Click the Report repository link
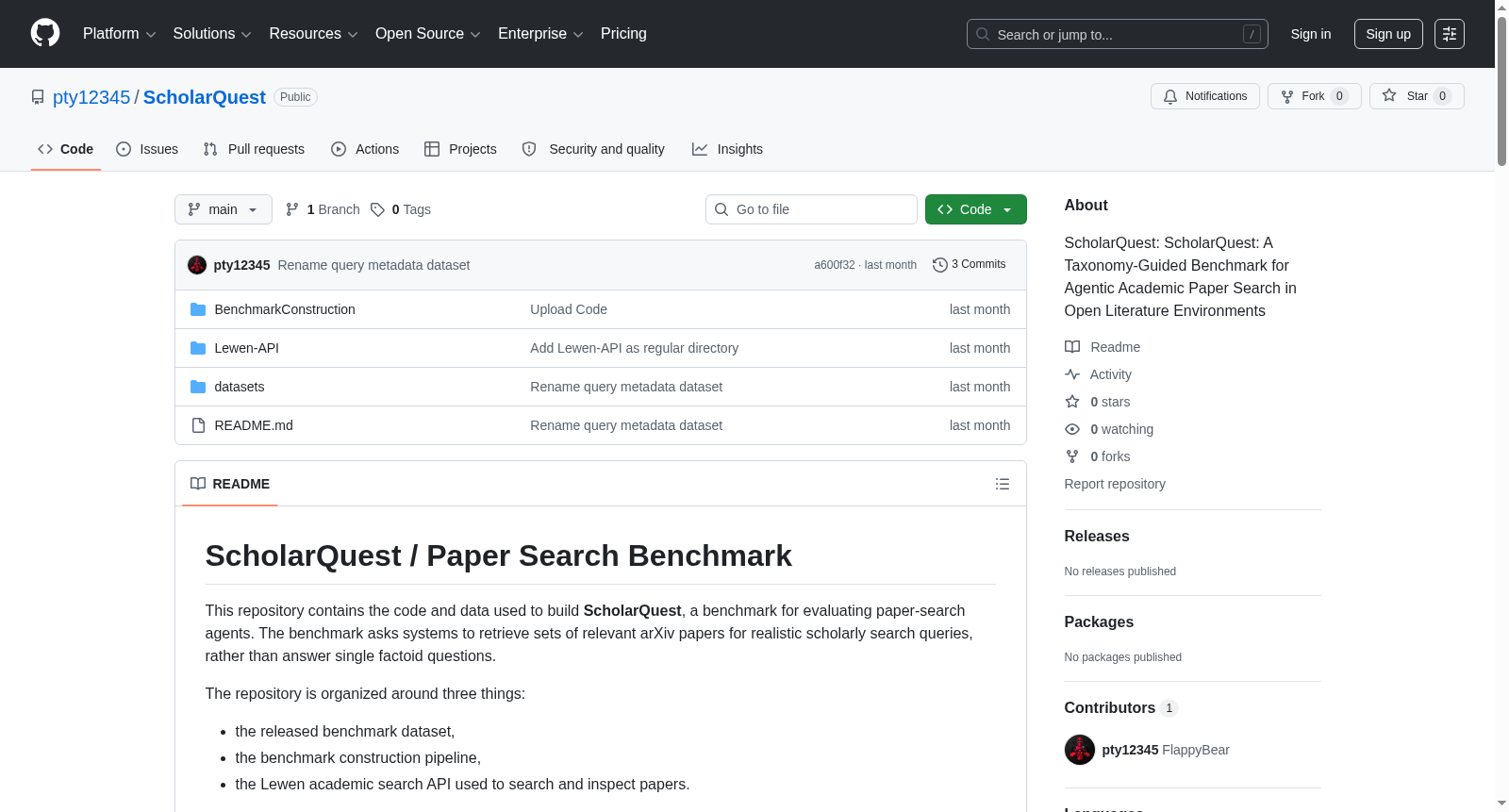Viewport: 1509px width, 812px height. pyautogui.click(x=1115, y=484)
